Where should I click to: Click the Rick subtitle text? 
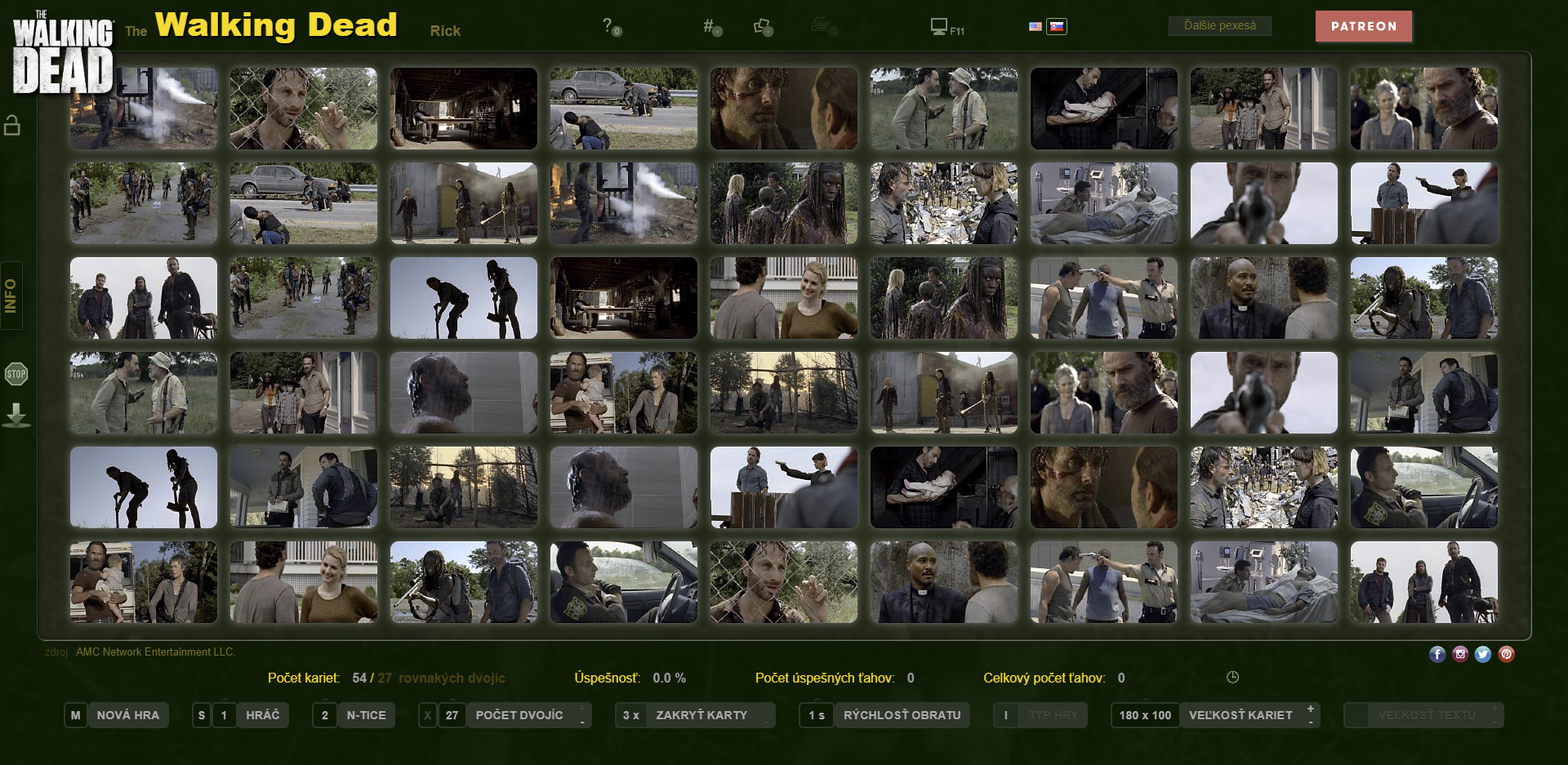[x=445, y=31]
